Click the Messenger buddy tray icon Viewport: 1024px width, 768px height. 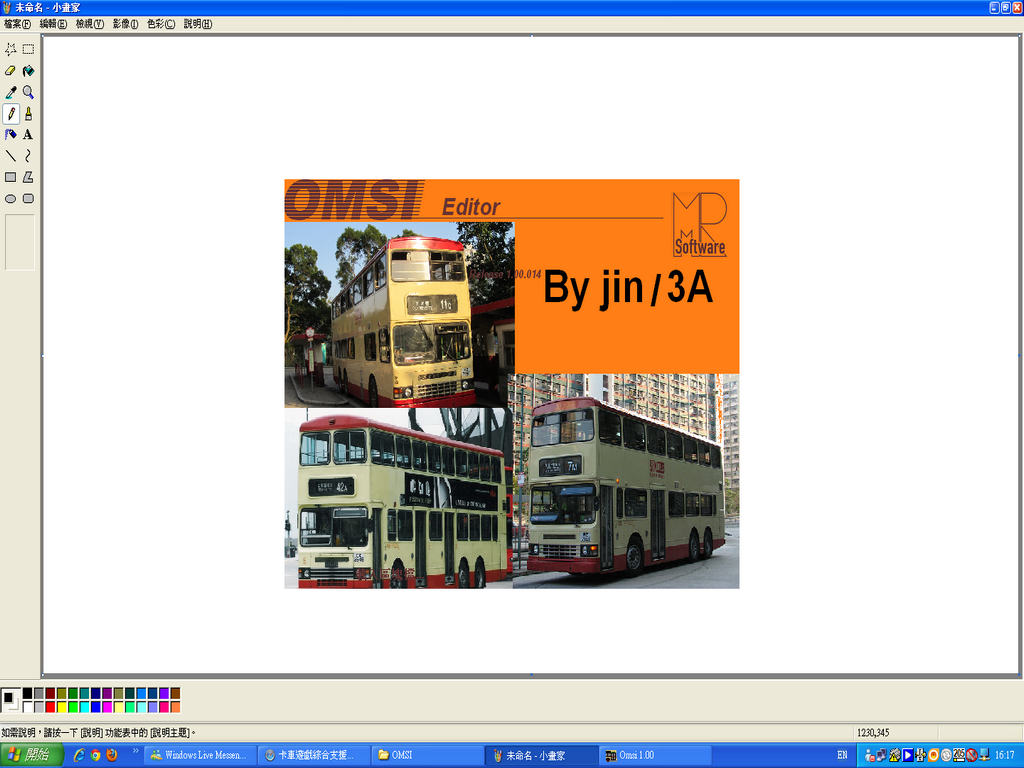point(869,756)
